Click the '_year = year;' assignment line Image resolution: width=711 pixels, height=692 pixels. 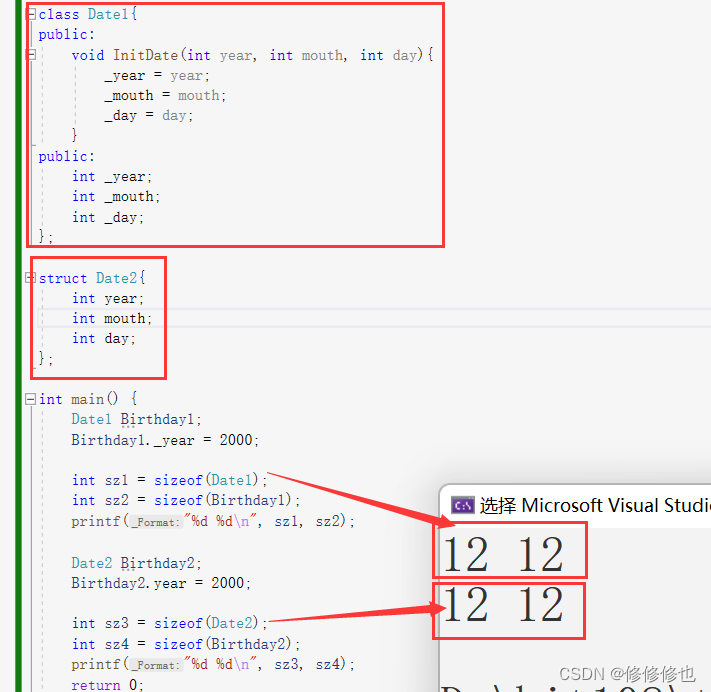coord(157,75)
